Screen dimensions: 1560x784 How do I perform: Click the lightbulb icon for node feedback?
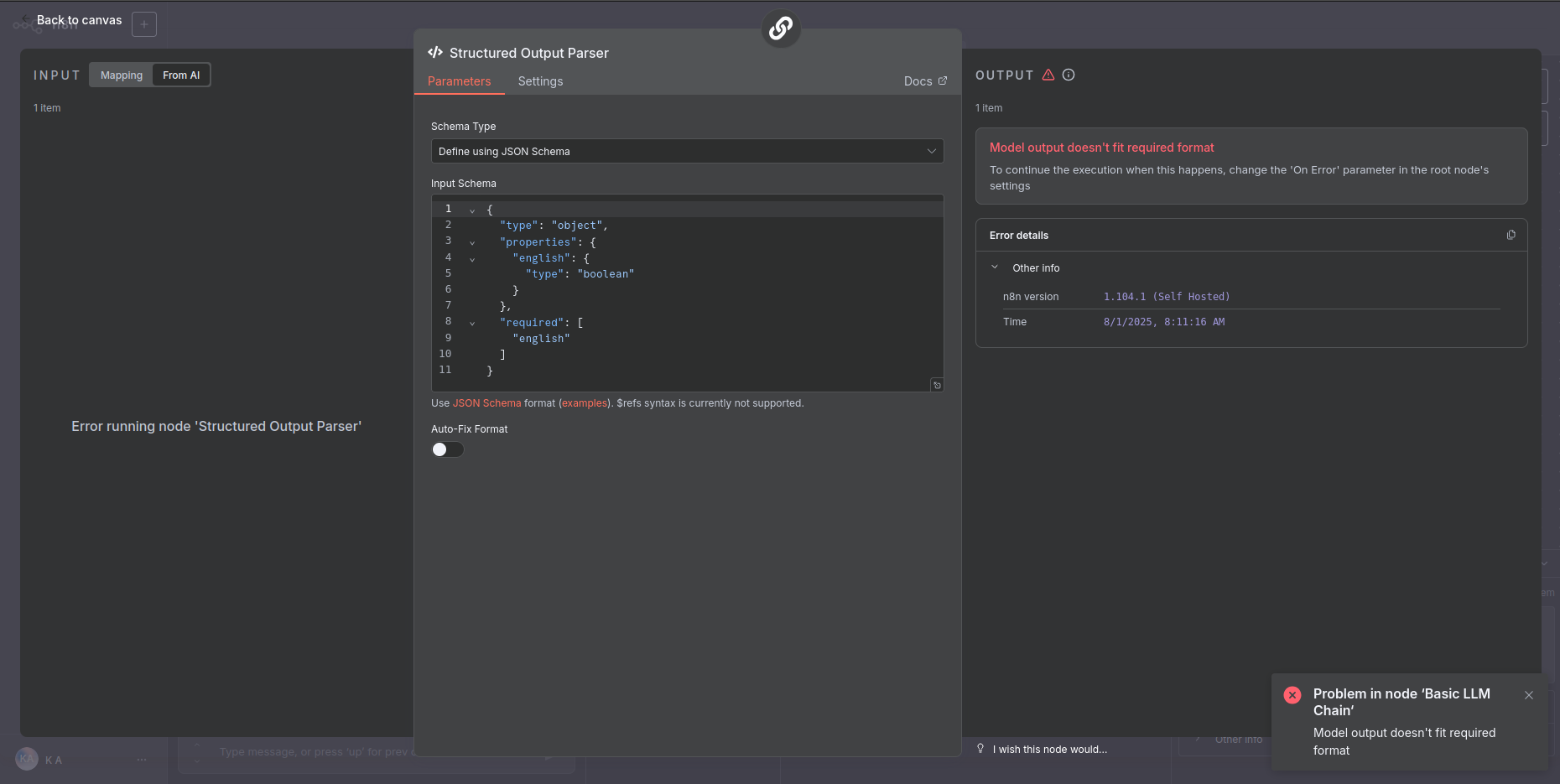click(x=980, y=749)
